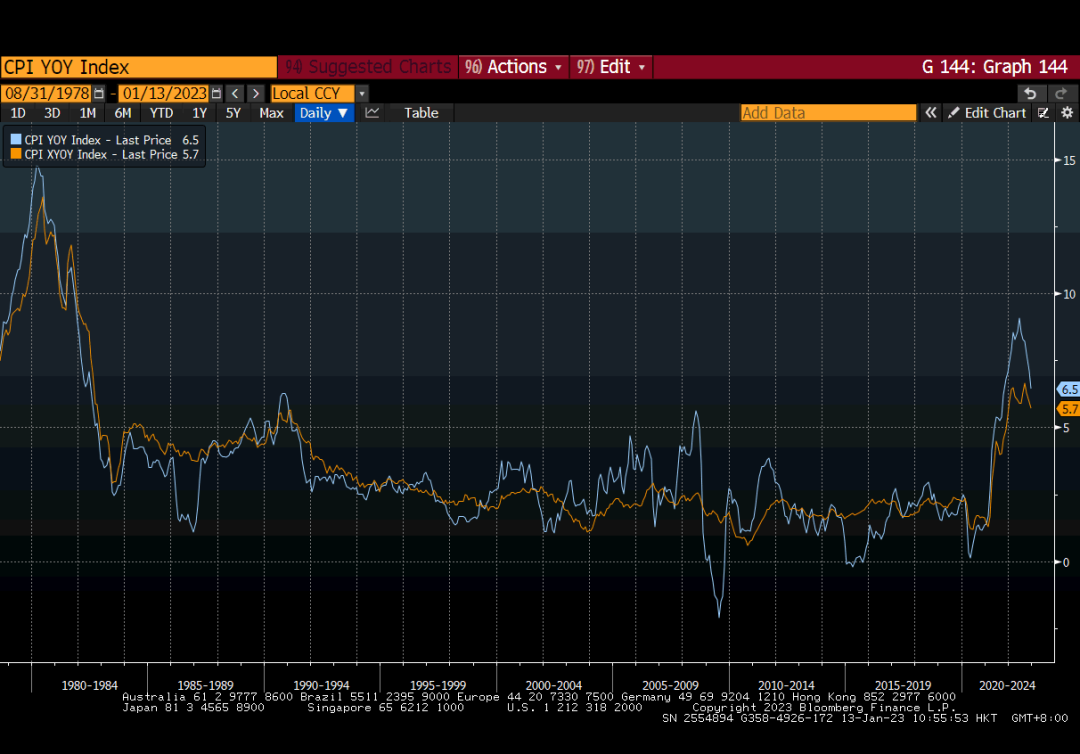
Task: Click the Edit Chart button
Action: [986, 113]
